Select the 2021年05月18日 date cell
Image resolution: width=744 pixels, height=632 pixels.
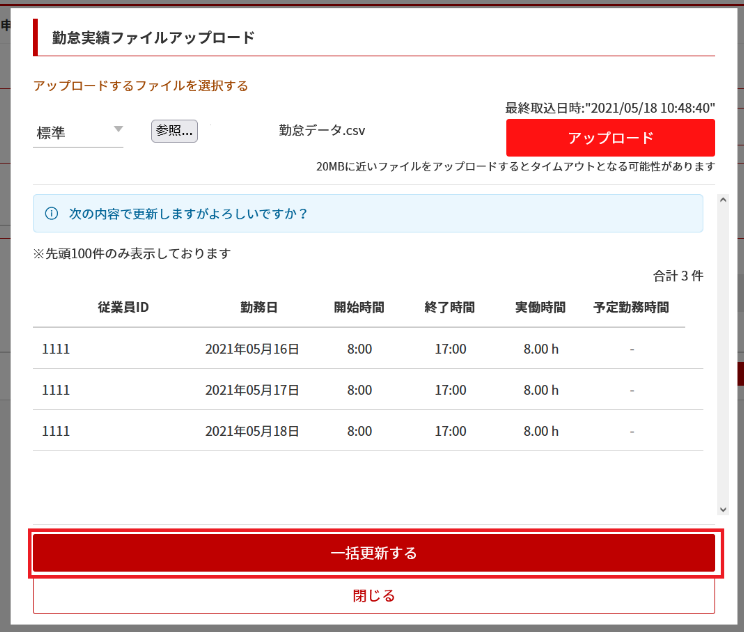click(252, 431)
